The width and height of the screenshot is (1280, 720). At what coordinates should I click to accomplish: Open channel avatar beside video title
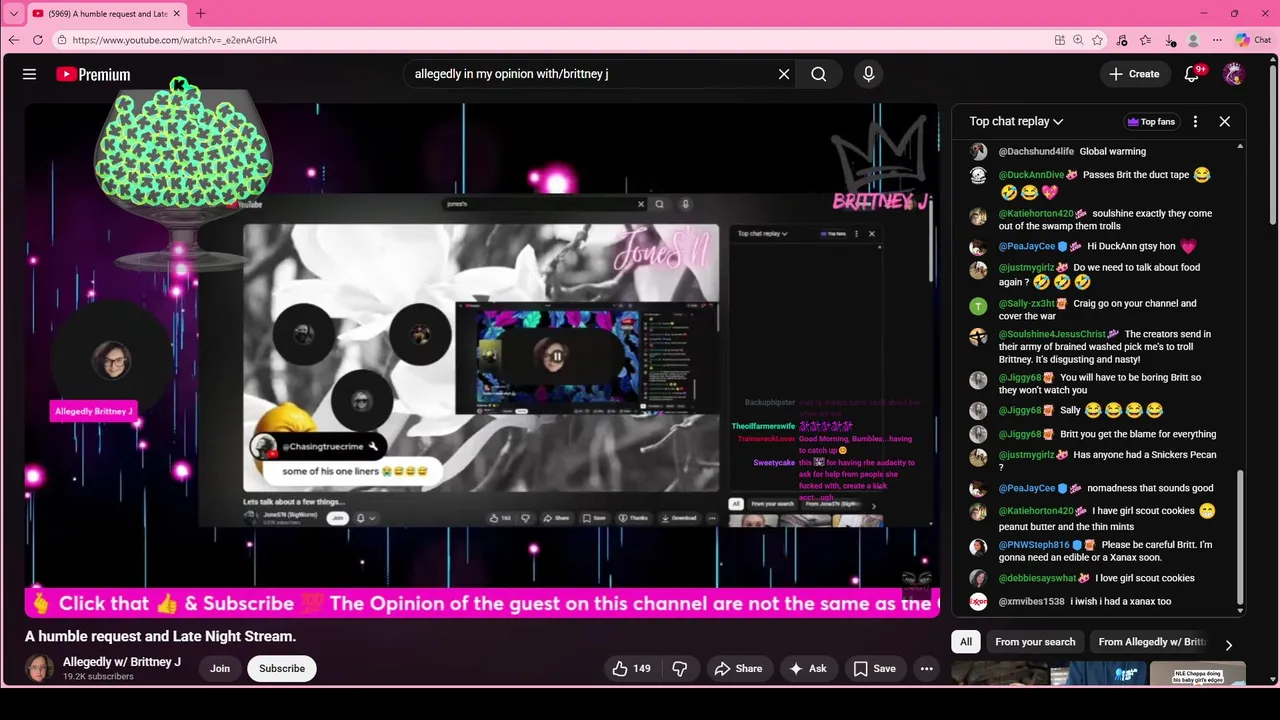coord(40,669)
